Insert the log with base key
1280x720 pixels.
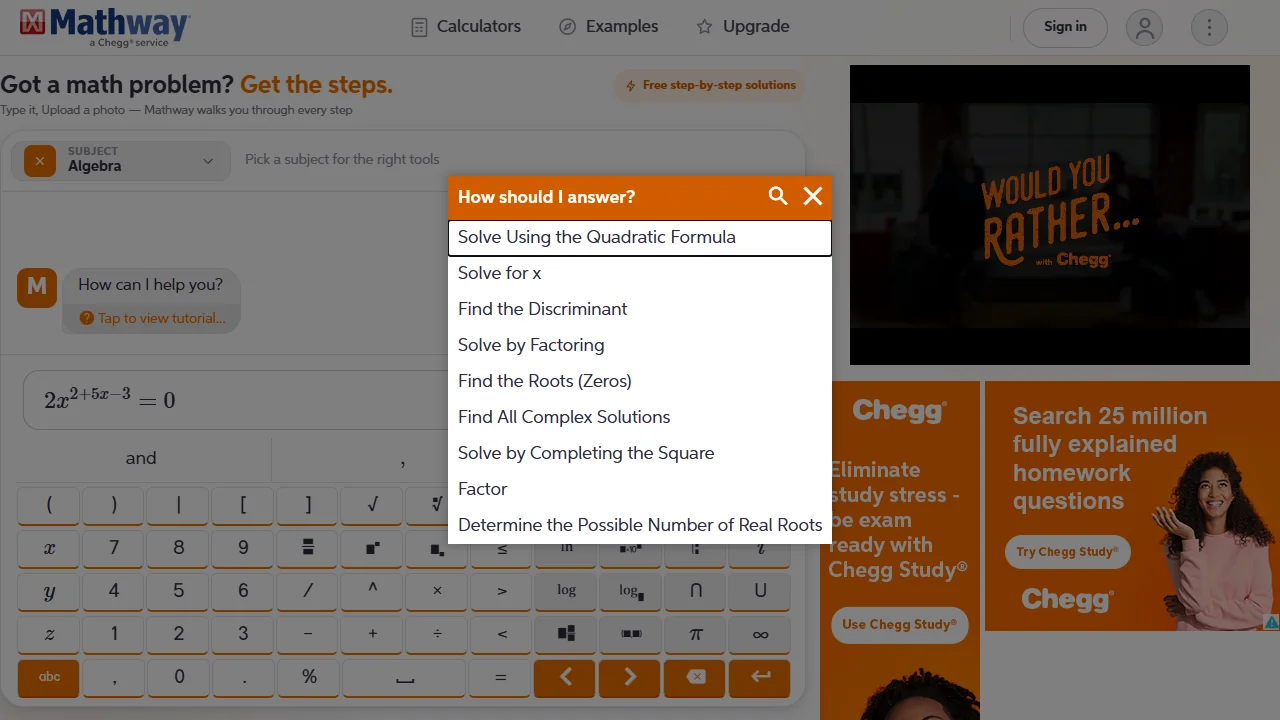click(630, 591)
